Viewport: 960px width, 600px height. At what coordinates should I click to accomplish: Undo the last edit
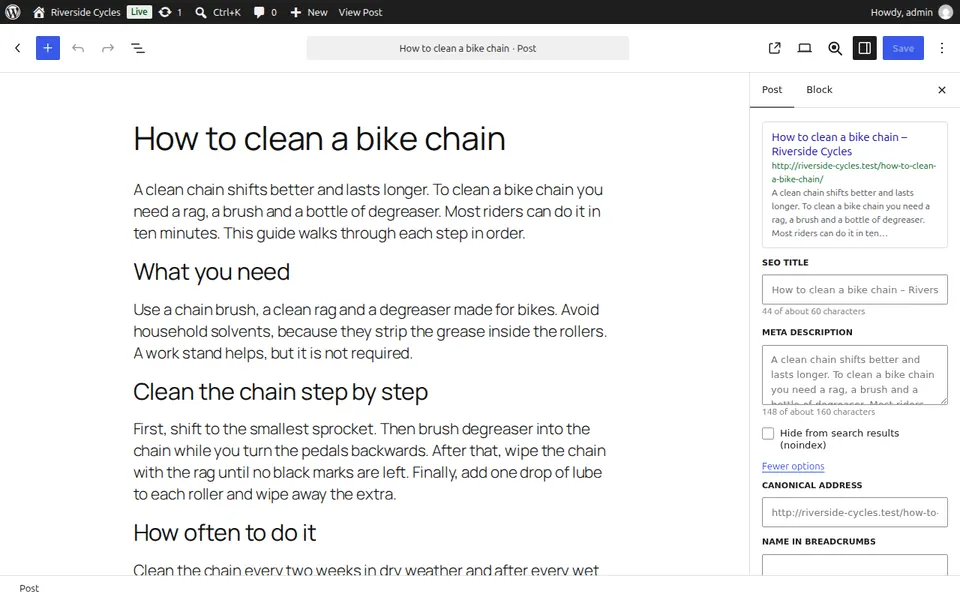point(78,48)
